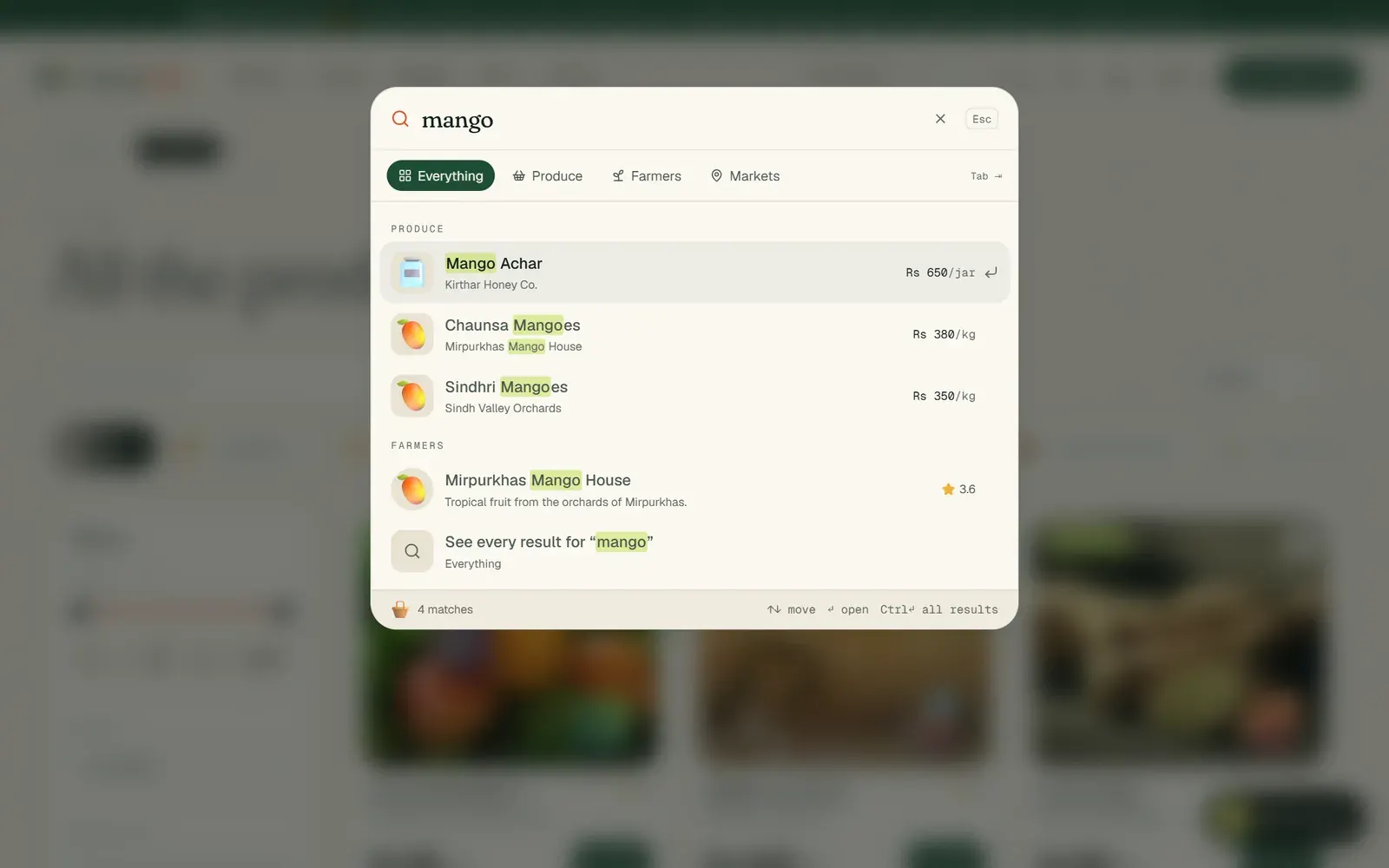This screenshot has height=868, width=1389.
Task: Click the PRODUCE section heading
Action: (418, 229)
